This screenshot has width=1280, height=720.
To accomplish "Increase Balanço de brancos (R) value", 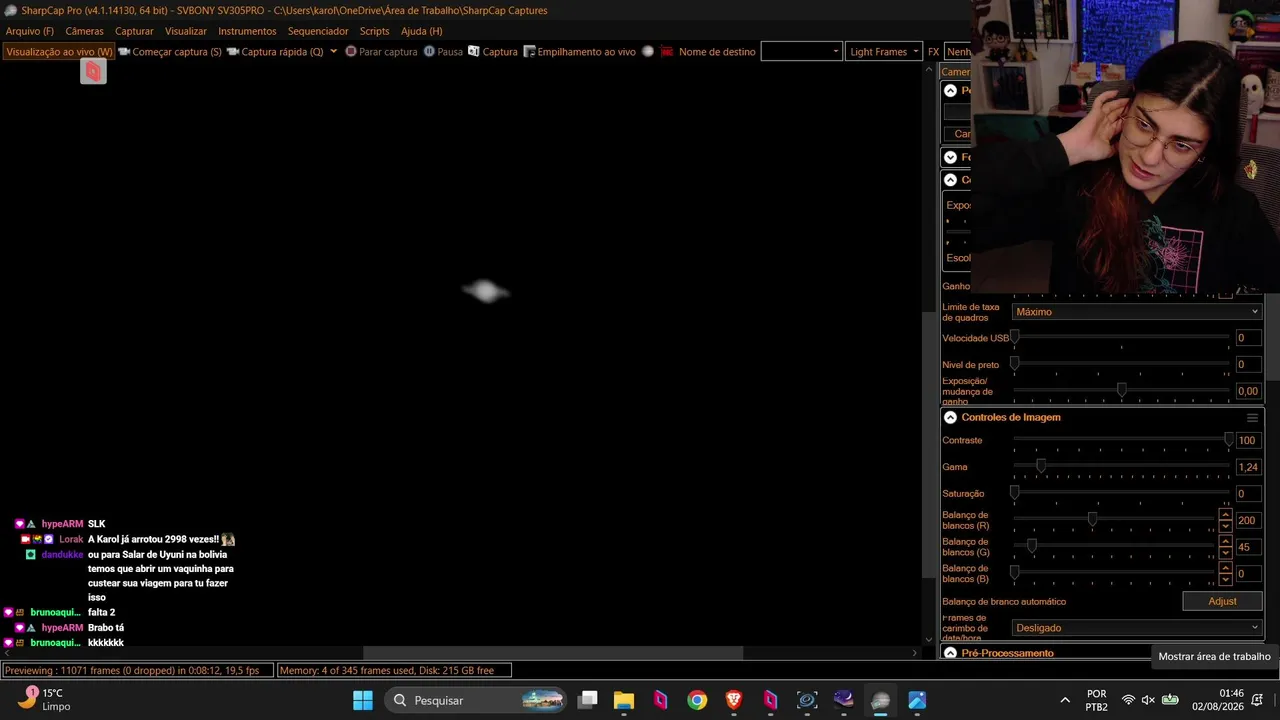I will pyautogui.click(x=1225, y=515).
